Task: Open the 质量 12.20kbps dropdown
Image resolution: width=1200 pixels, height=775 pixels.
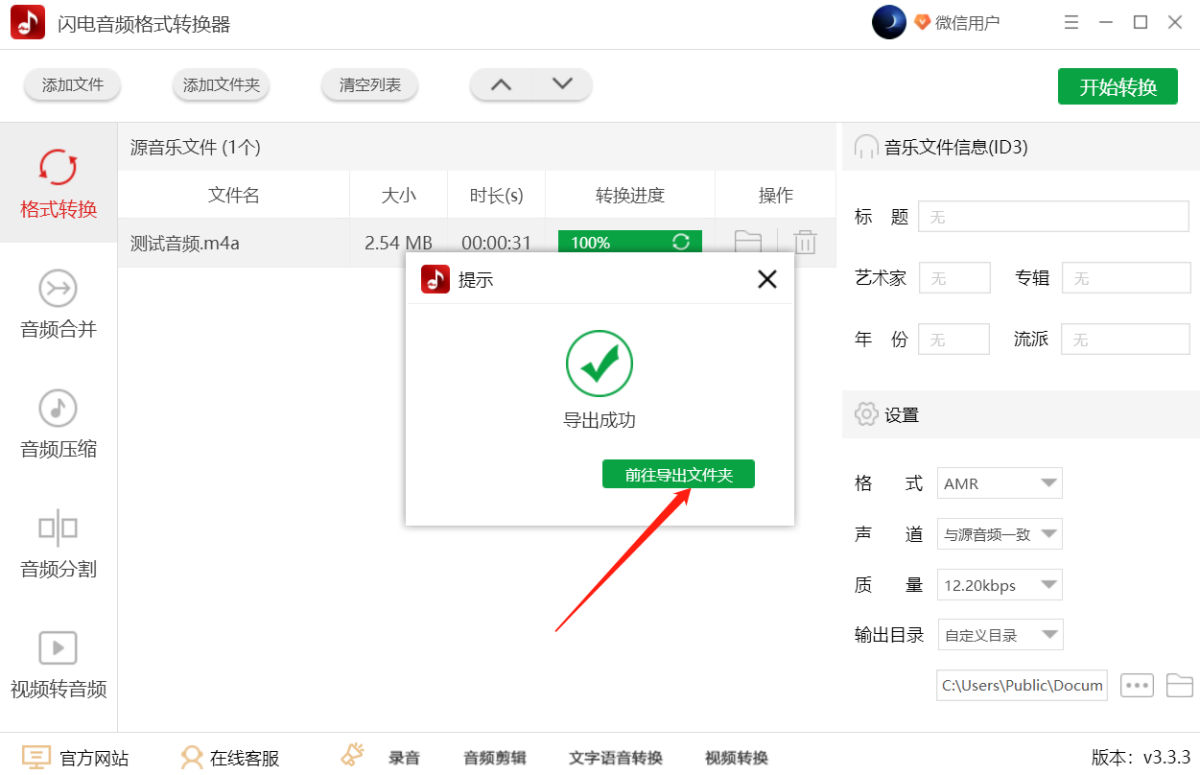Action: [999, 585]
